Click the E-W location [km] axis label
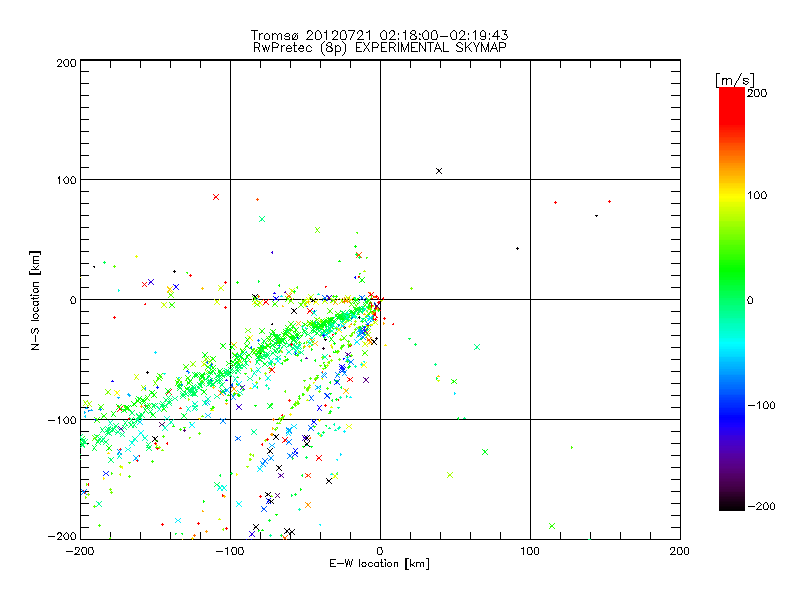The width and height of the screenshot is (800, 600). pyautogui.click(x=379, y=564)
